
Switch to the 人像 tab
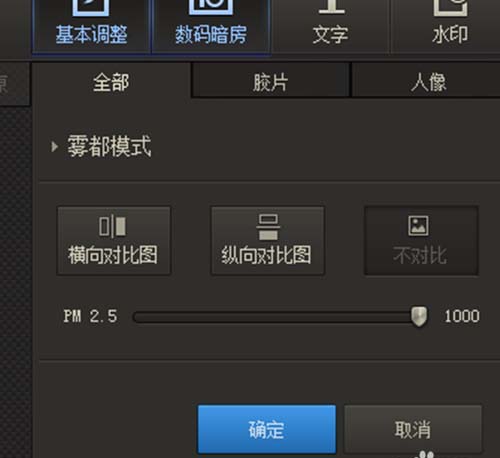[428, 81]
